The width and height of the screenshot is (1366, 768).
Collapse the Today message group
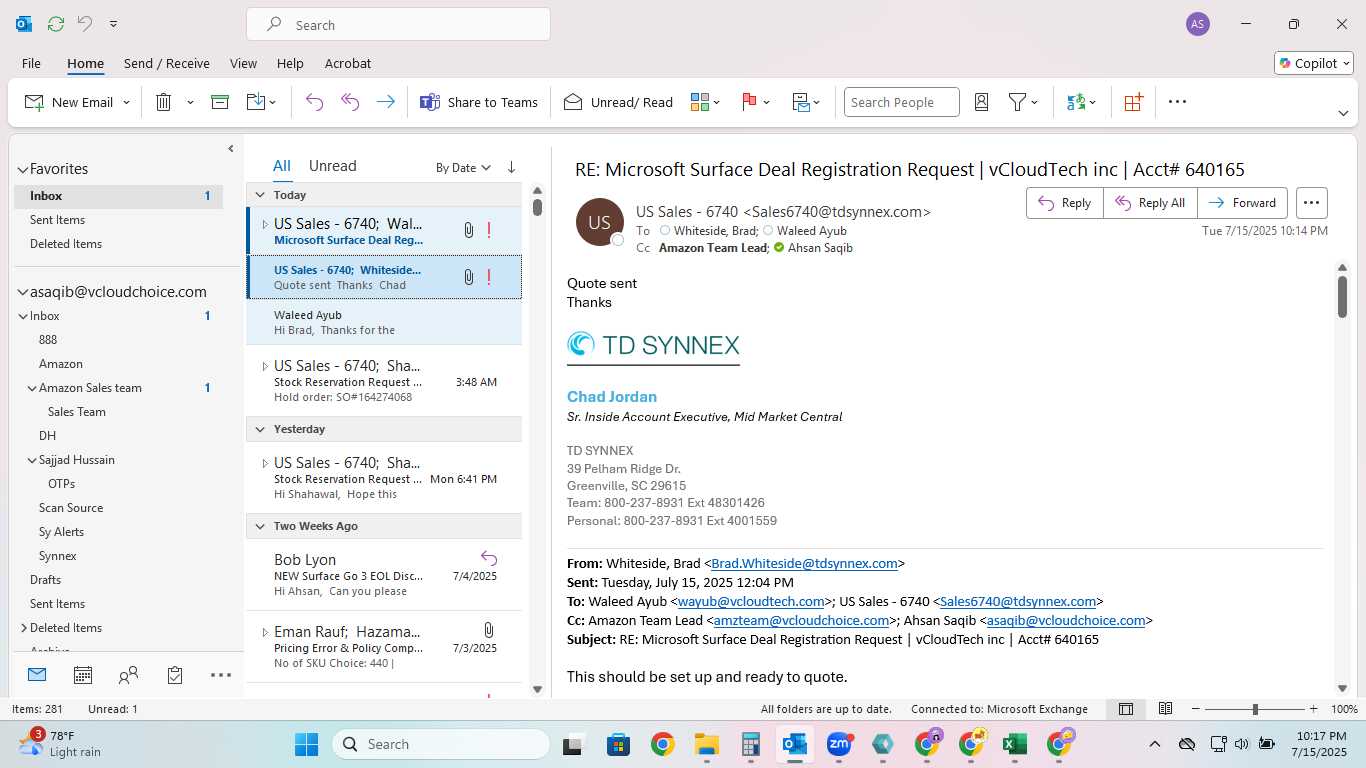(x=260, y=195)
